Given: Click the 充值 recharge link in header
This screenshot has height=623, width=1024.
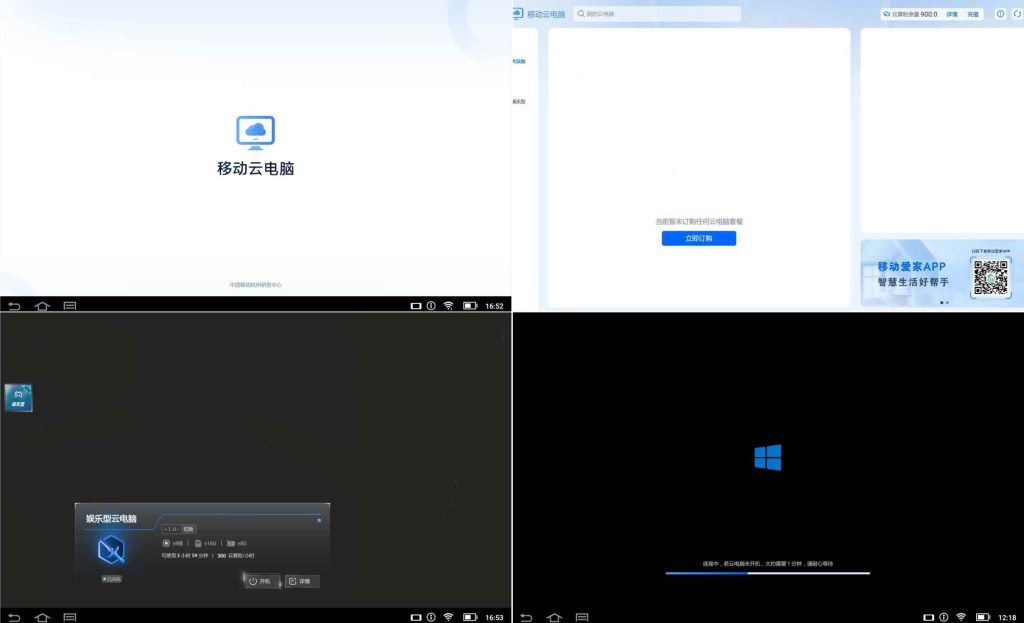Looking at the screenshot, I should (x=973, y=14).
